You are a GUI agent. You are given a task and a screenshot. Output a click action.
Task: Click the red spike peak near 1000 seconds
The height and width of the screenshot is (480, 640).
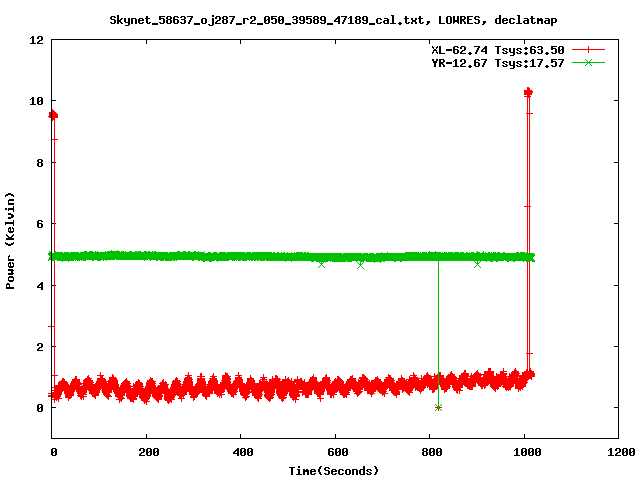[x=528, y=93]
